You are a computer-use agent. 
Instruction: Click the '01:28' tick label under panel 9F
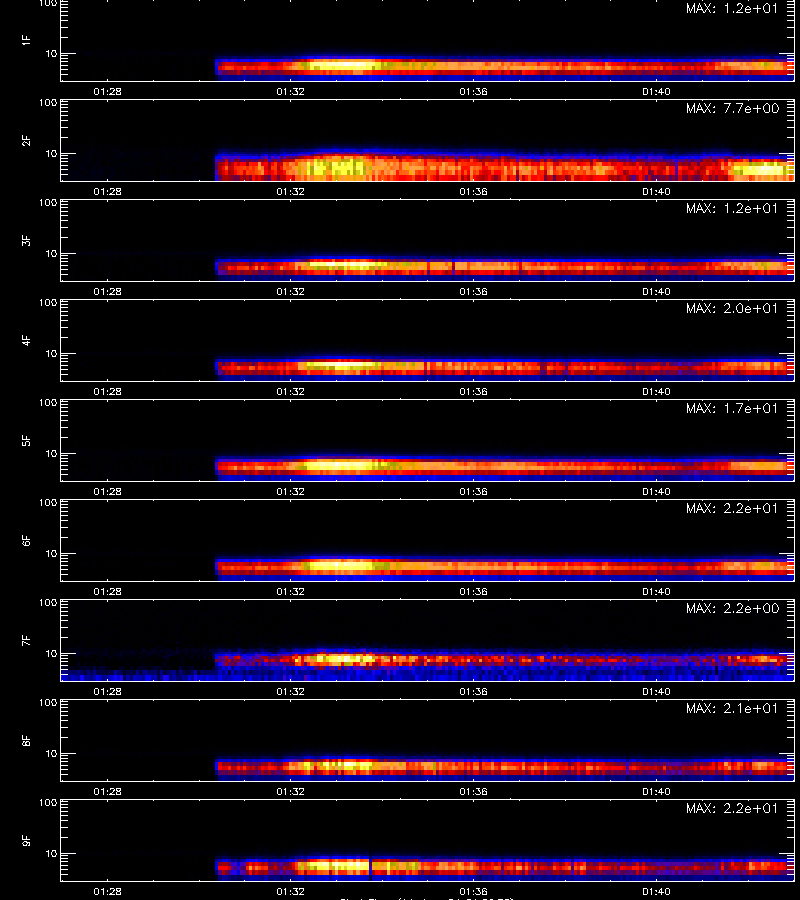click(107, 891)
